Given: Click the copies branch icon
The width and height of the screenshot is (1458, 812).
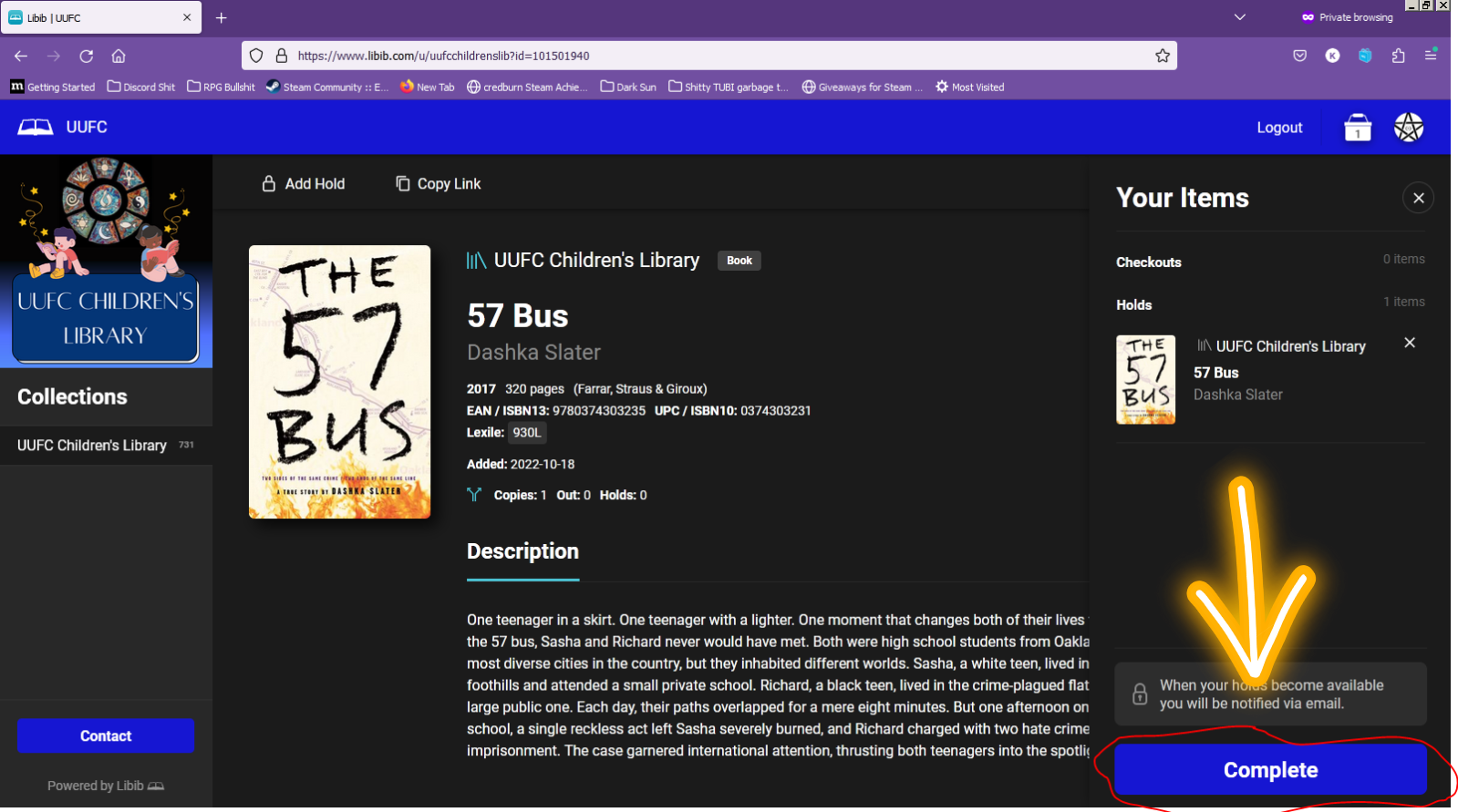Looking at the screenshot, I should [x=474, y=495].
